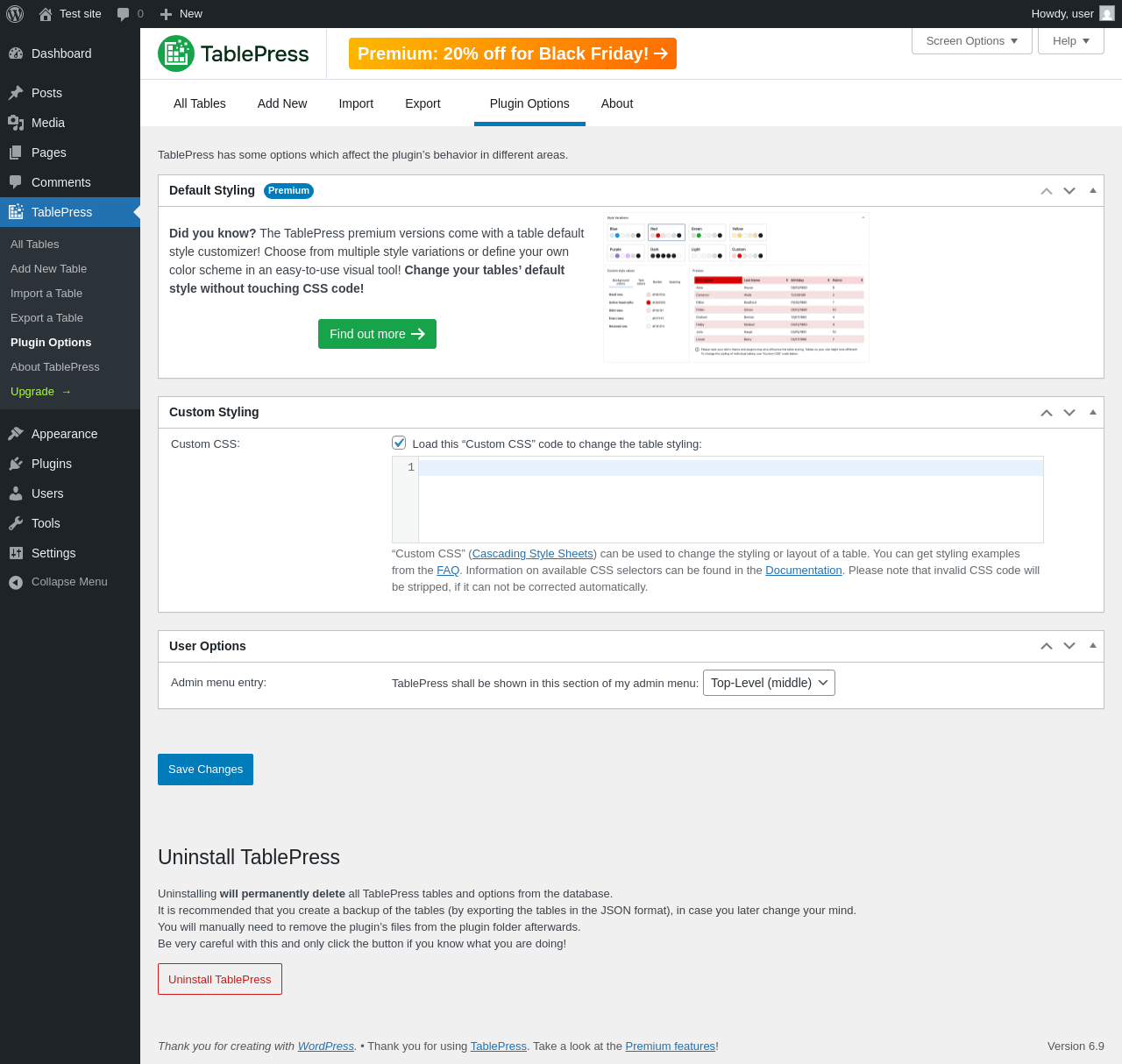This screenshot has width=1122, height=1064.
Task: Click the Comments speech bubble sidebar icon
Action: click(16, 182)
